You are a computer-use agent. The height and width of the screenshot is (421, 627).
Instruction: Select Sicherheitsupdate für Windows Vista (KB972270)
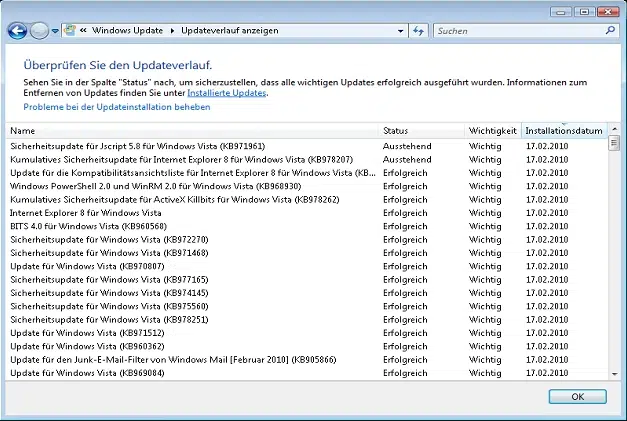(307, 239)
